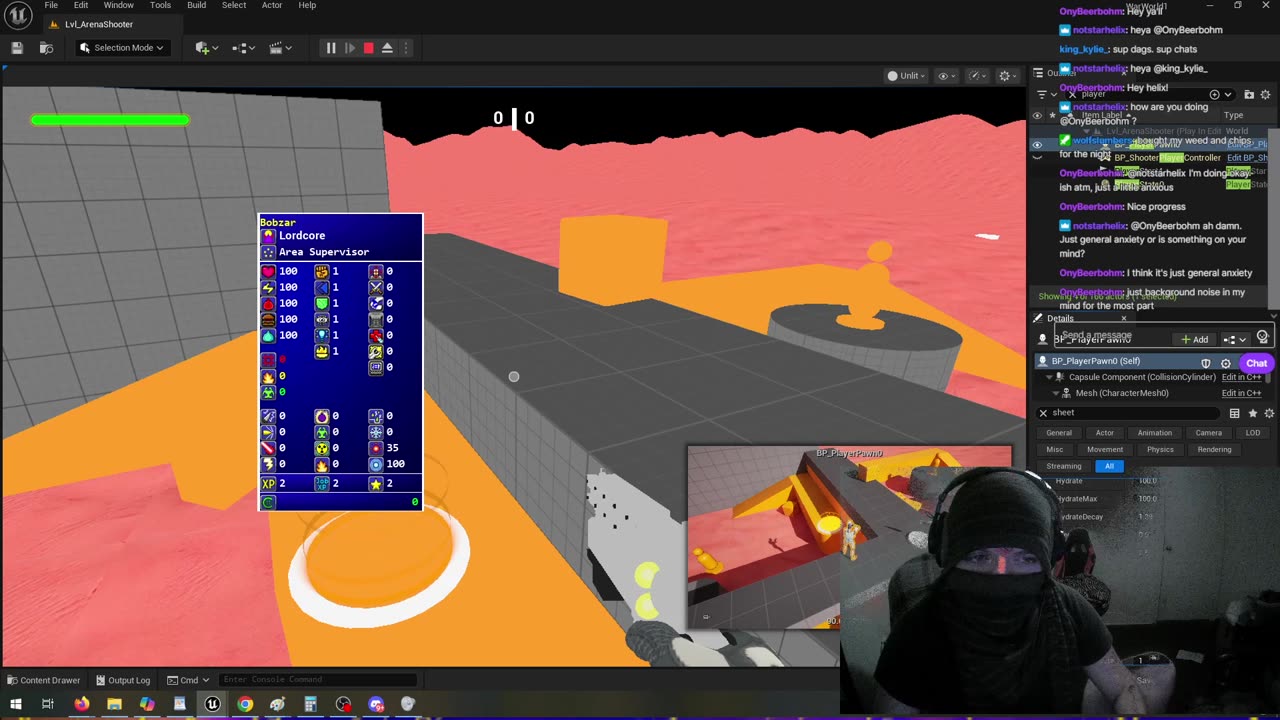Image resolution: width=1280 pixels, height=720 pixels.
Task: Enable the Actor category filter
Action: coord(1104,433)
